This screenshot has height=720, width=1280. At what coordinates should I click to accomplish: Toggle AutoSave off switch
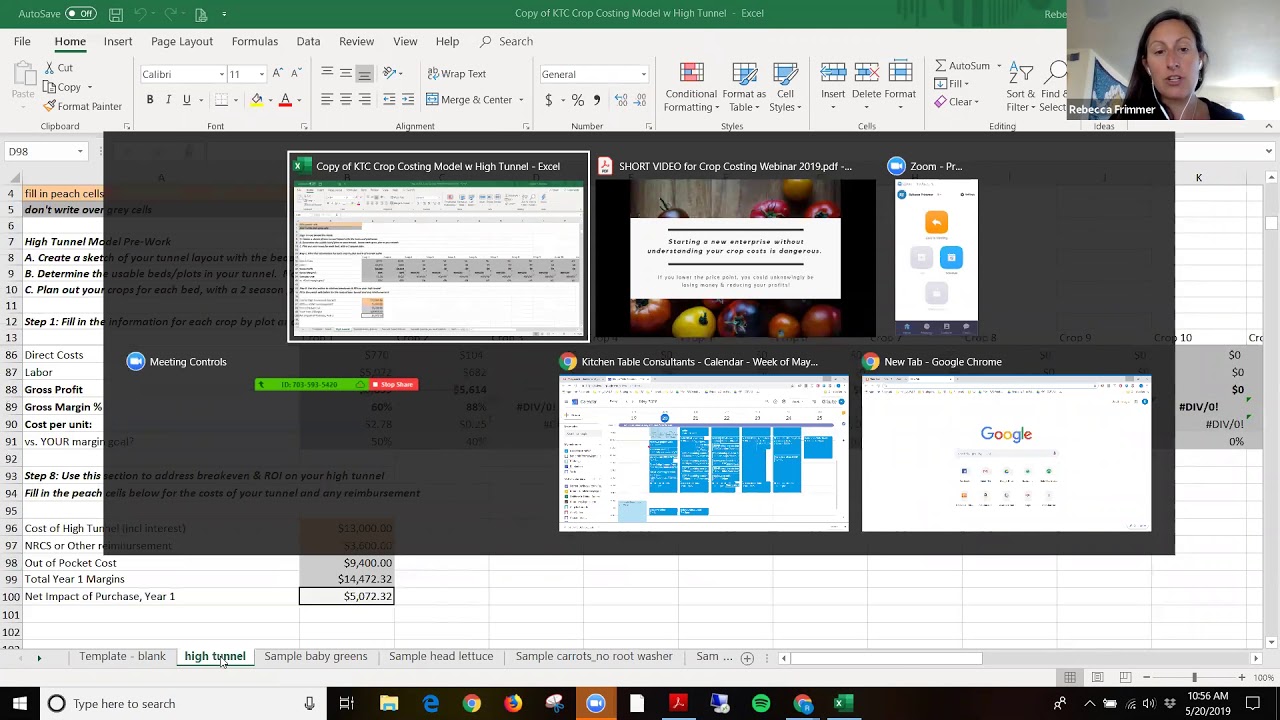click(x=80, y=13)
